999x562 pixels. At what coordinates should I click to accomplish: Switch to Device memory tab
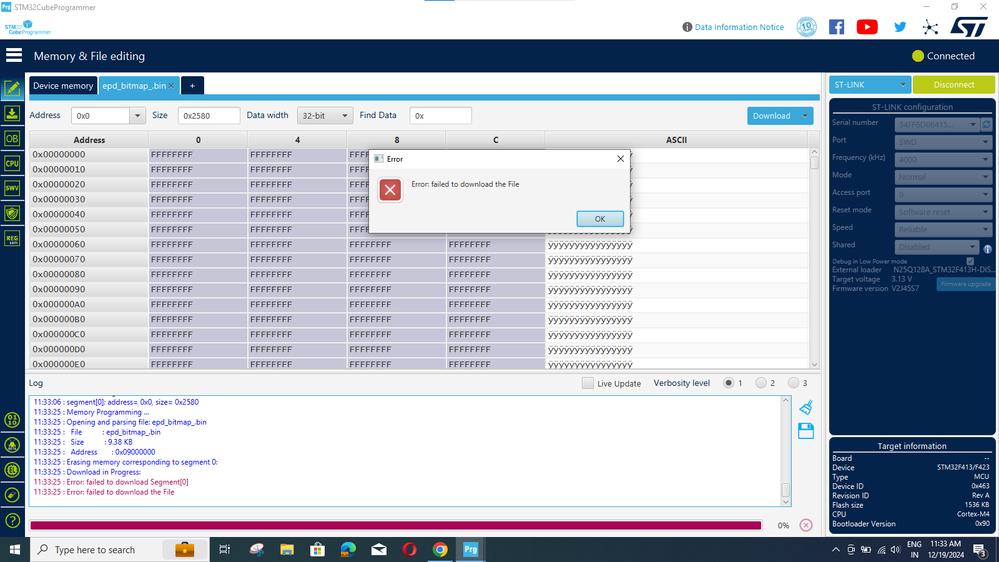coord(63,85)
